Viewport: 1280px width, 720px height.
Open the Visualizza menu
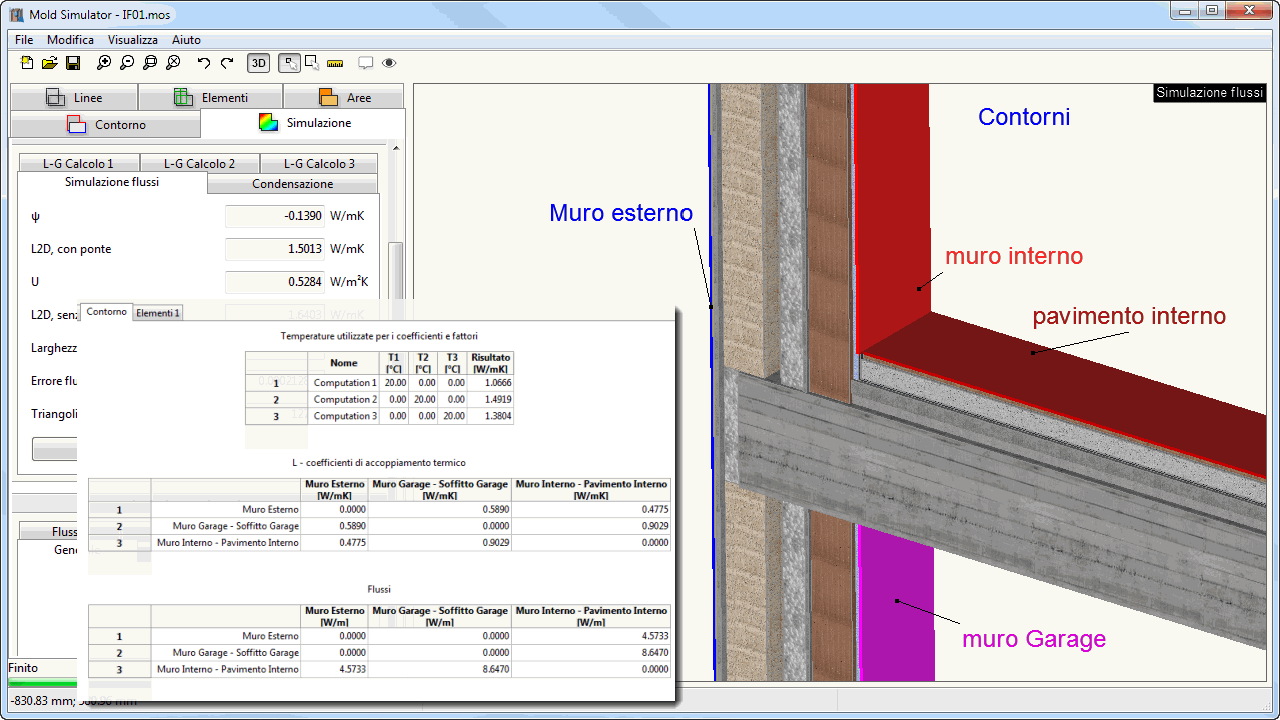click(x=133, y=40)
